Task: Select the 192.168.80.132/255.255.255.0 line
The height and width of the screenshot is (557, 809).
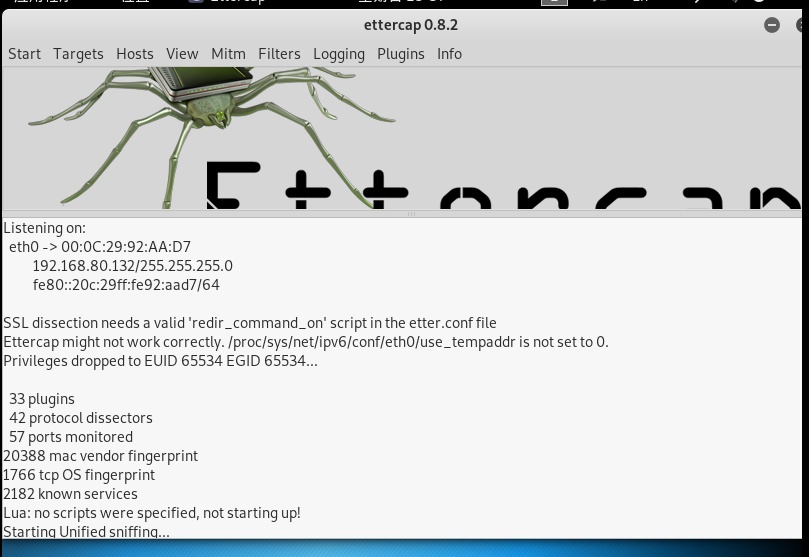Action: [x=133, y=266]
